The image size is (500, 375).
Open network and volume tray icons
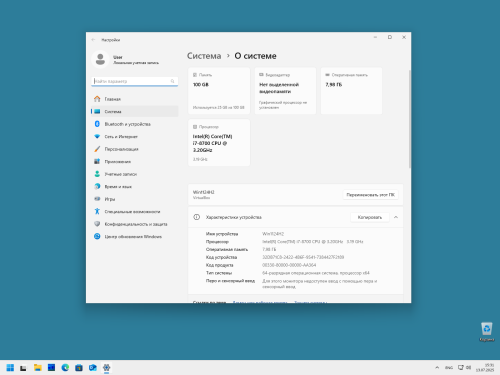coord(465,368)
